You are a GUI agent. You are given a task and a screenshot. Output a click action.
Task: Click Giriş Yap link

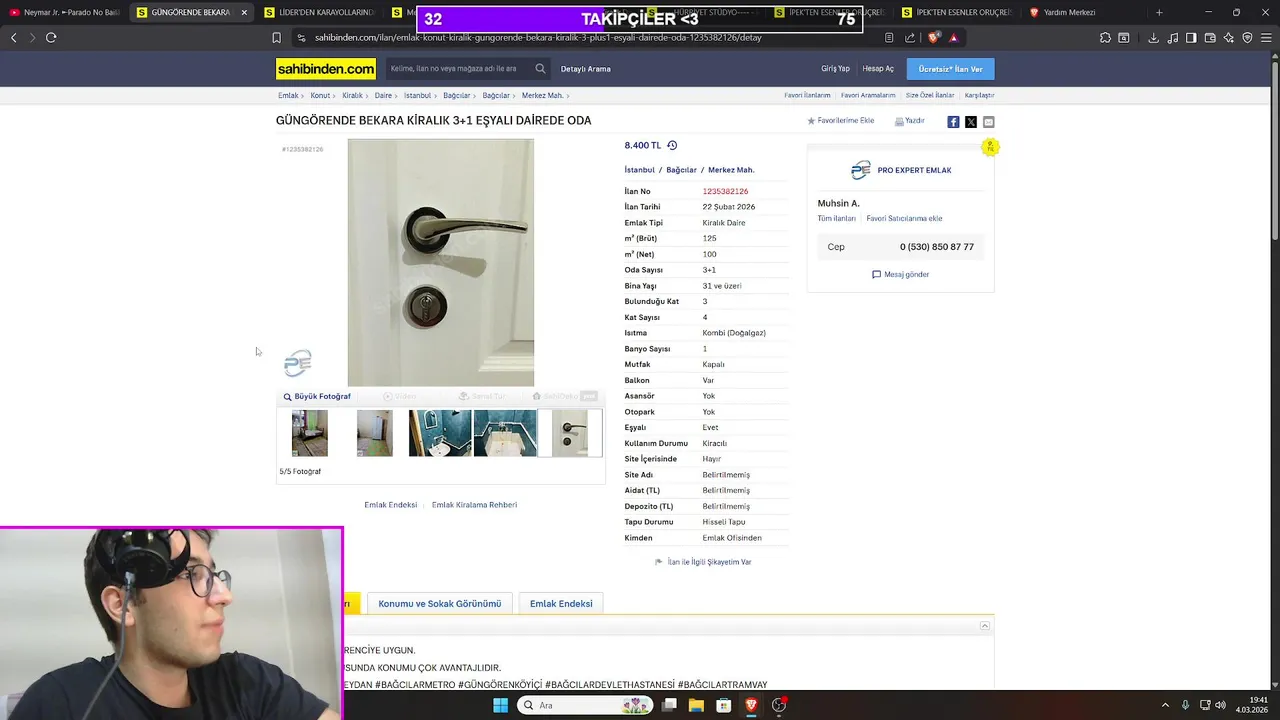click(835, 69)
